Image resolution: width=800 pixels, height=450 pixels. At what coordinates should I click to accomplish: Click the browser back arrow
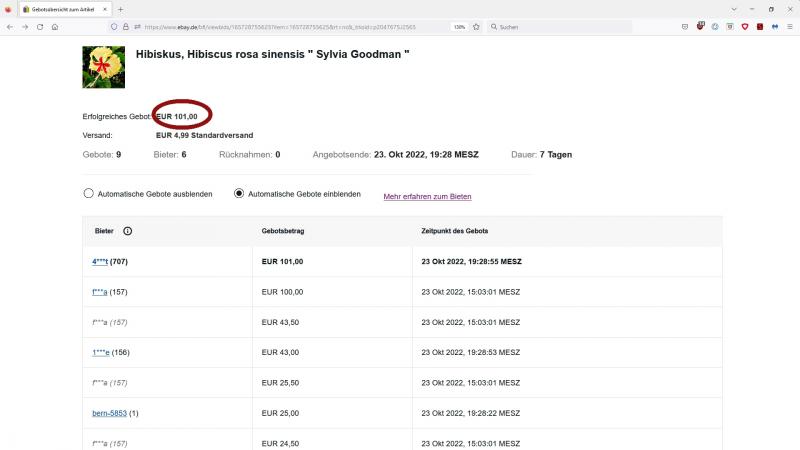[x=9, y=26]
